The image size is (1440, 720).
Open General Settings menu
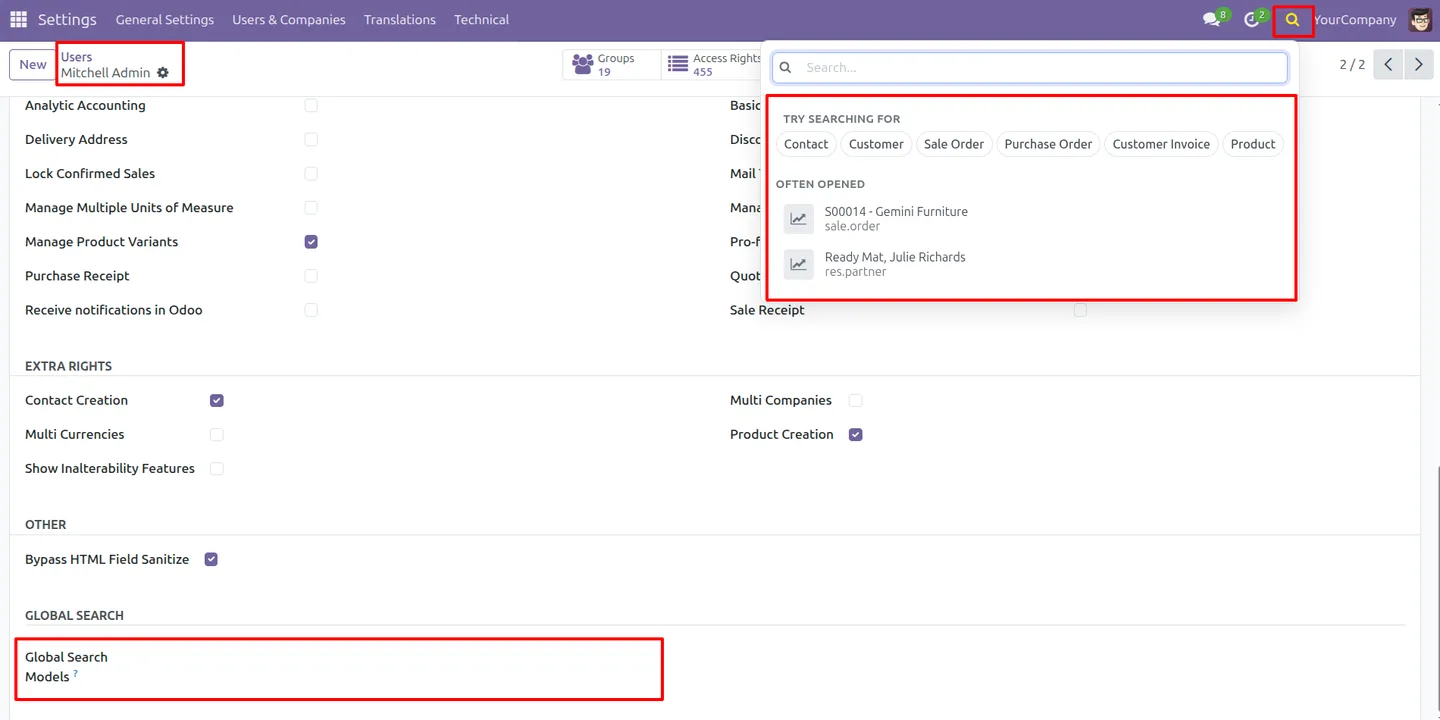click(x=165, y=19)
